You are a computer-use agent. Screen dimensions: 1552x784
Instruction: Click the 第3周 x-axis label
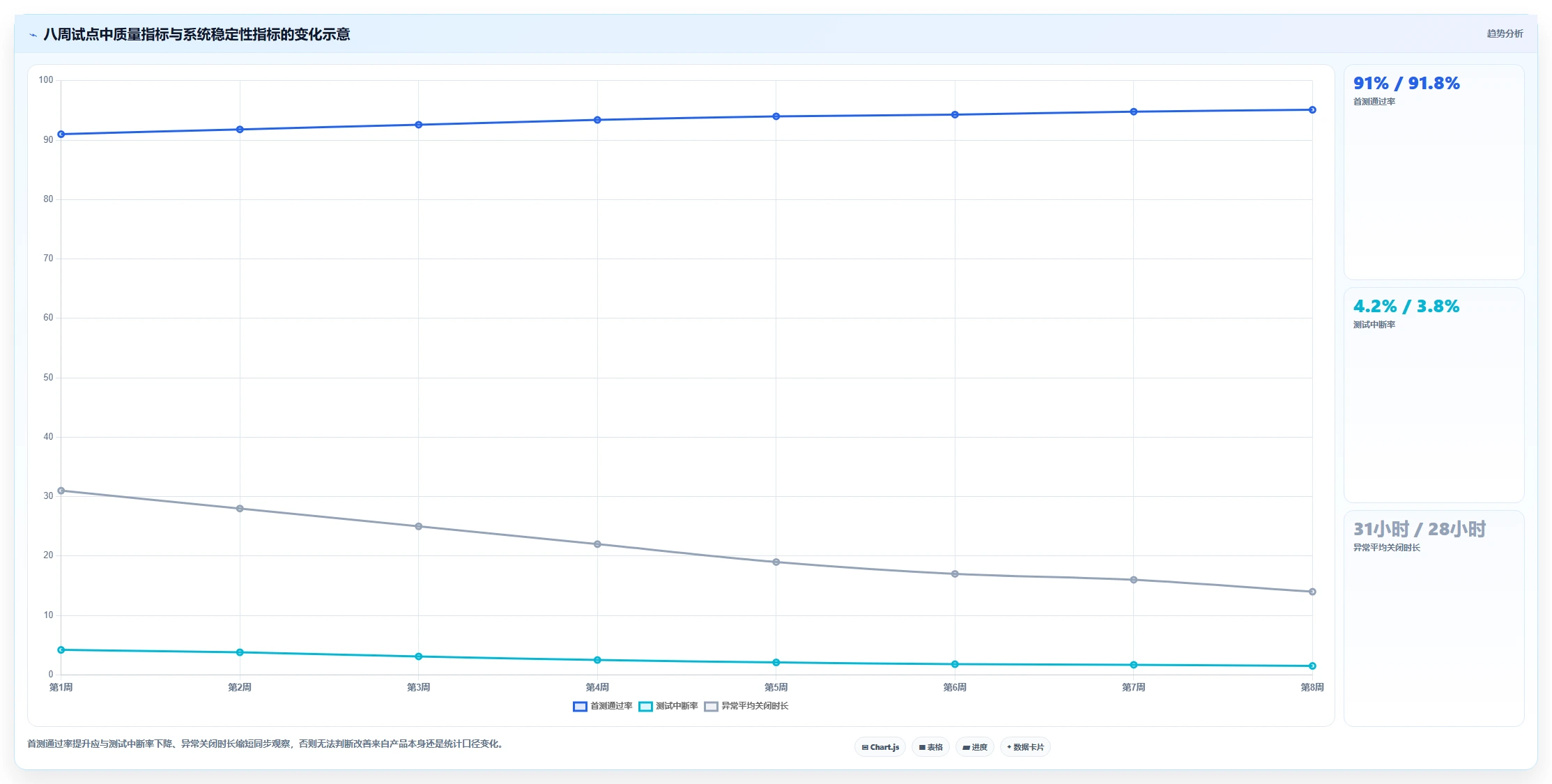pos(419,687)
